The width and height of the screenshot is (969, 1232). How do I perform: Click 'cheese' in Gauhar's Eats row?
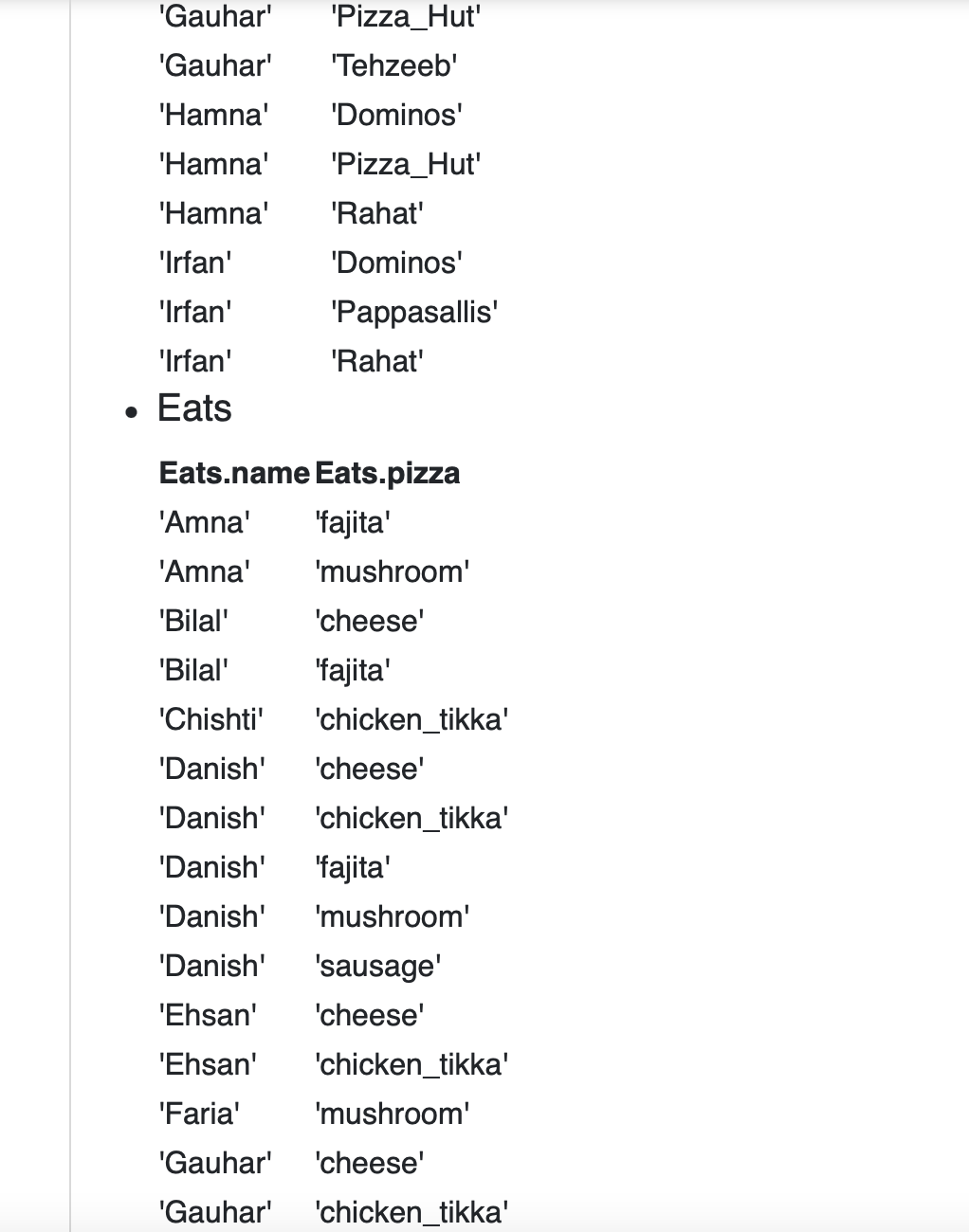pos(370,1163)
